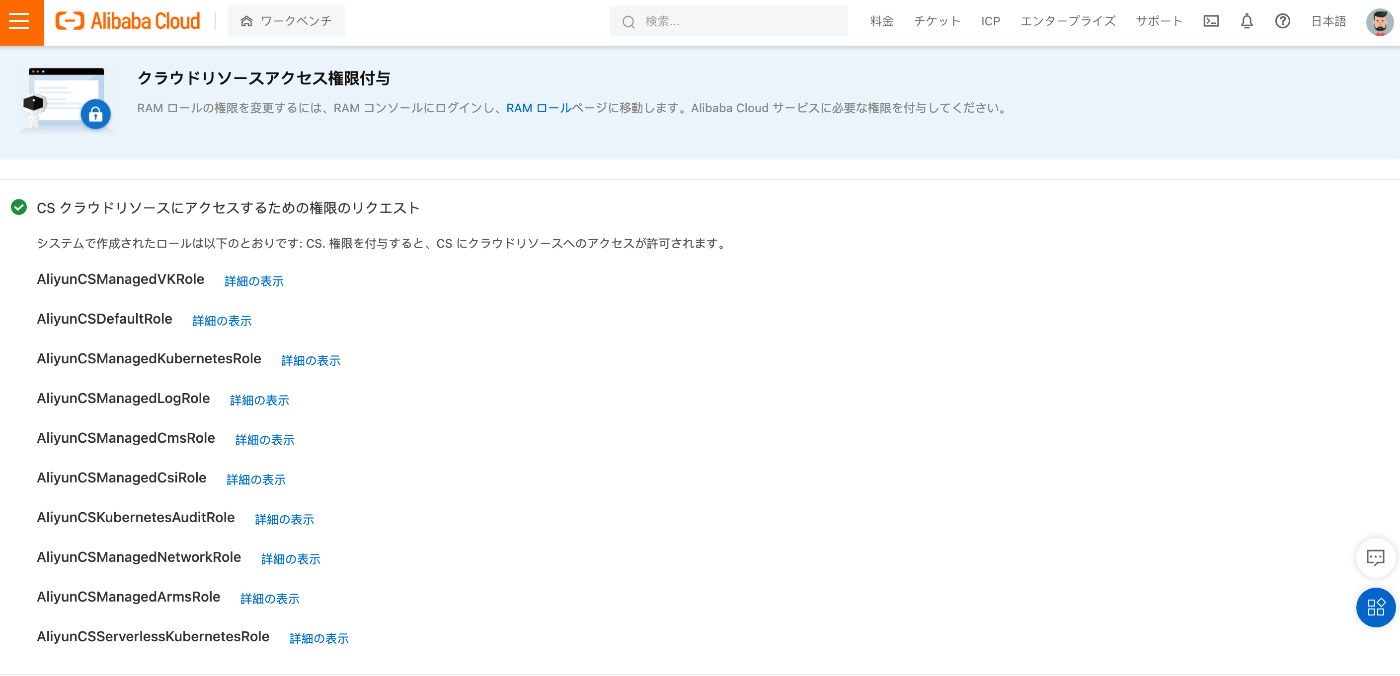This screenshot has height=676, width=1400.
Task: Open the Cloud Shell terminal icon
Action: pyautogui.click(x=1211, y=21)
